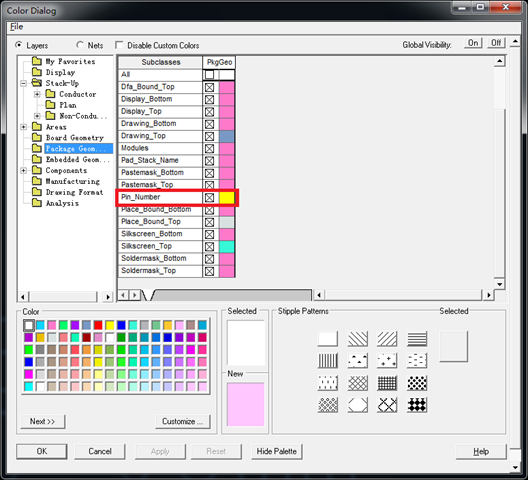Select the diagonal cross-hatch stipple pattern

click(358, 383)
